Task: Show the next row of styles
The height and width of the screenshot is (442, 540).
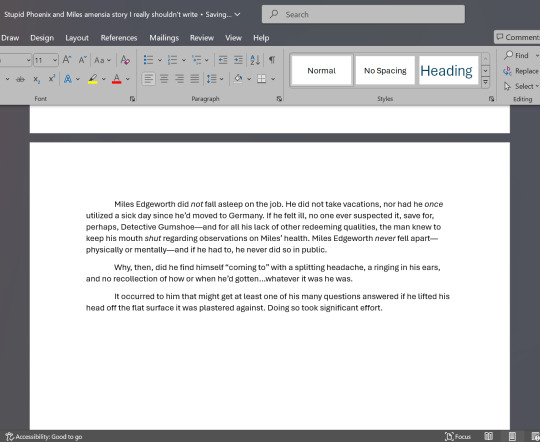Action: pyautogui.click(x=486, y=71)
